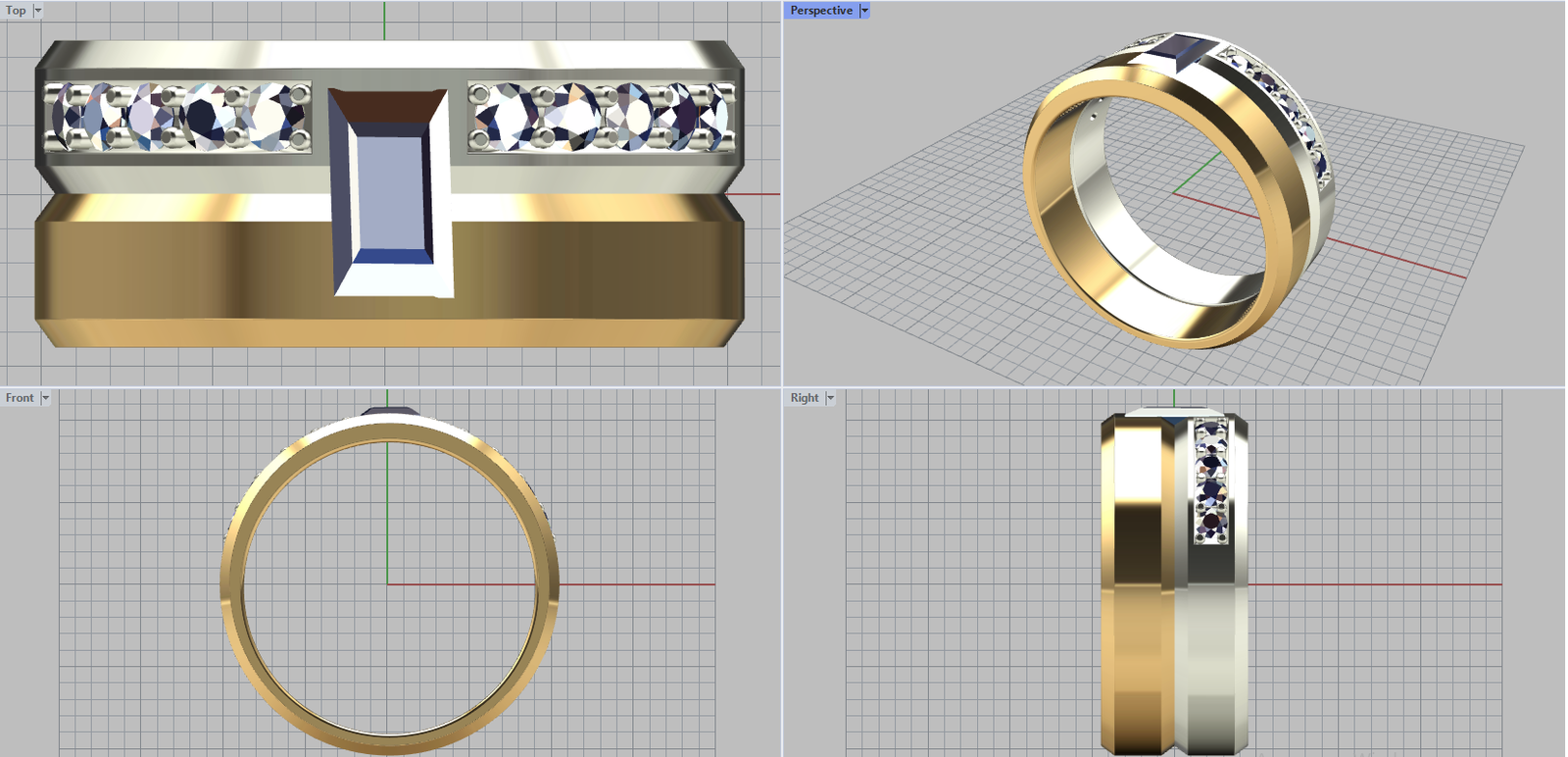Viewport: 1568px width, 757px height.
Task: Click the Perspective viewport title
Action: point(821,11)
